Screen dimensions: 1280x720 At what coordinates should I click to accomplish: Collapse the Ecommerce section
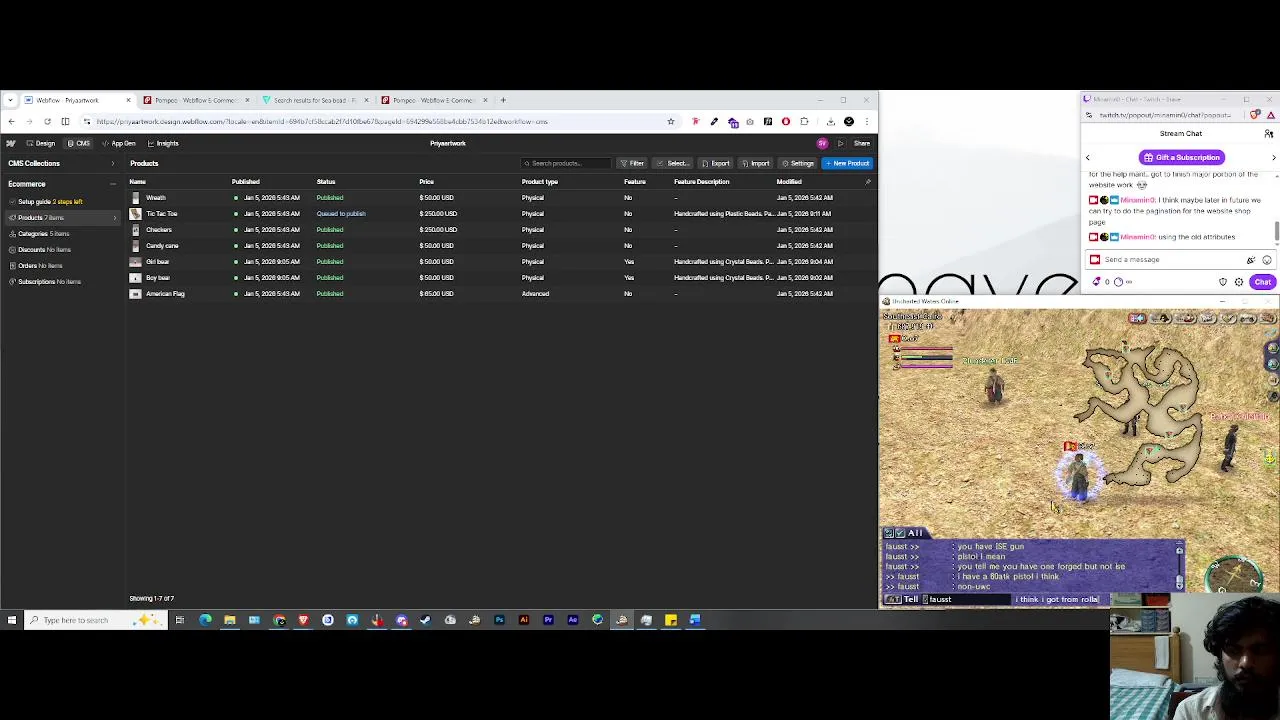(112, 184)
